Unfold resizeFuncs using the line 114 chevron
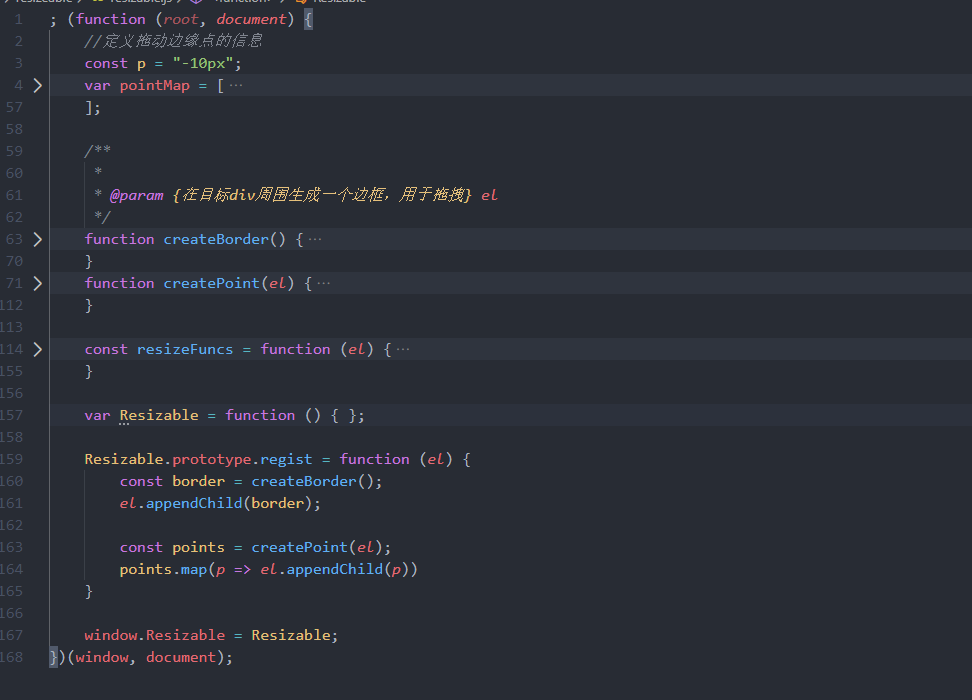This screenshot has width=972, height=700. click(x=38, y=350)
